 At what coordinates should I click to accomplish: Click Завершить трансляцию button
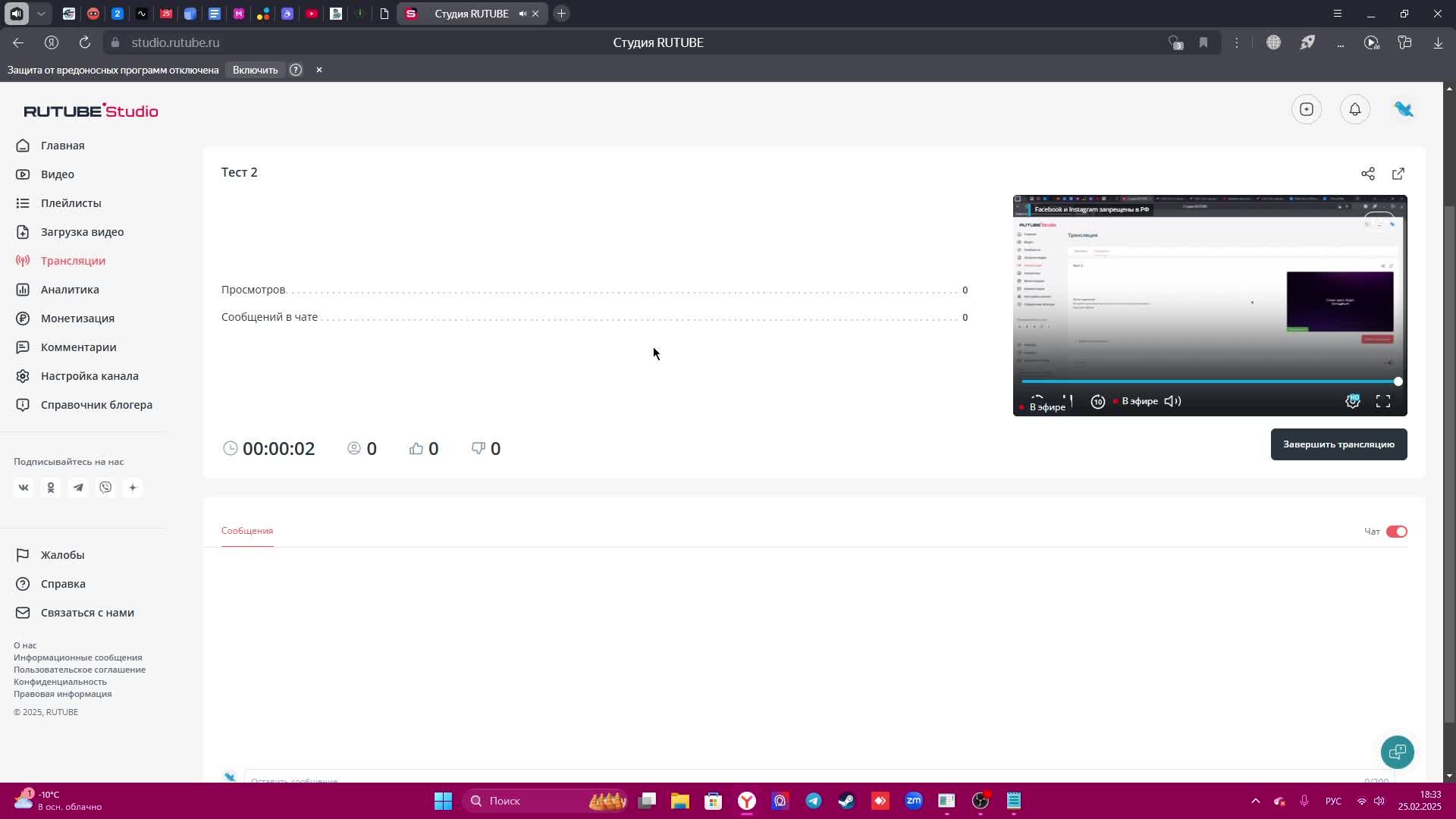pos(1338,444)
